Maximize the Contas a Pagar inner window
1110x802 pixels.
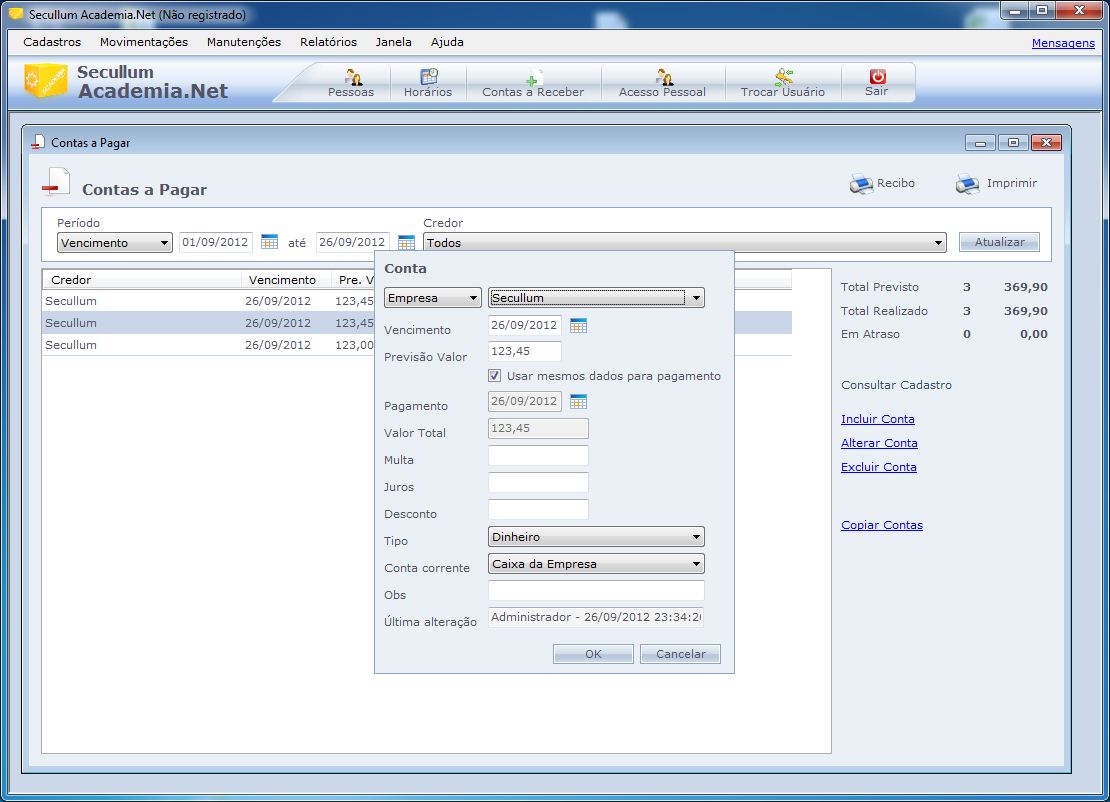(1013, 143)
